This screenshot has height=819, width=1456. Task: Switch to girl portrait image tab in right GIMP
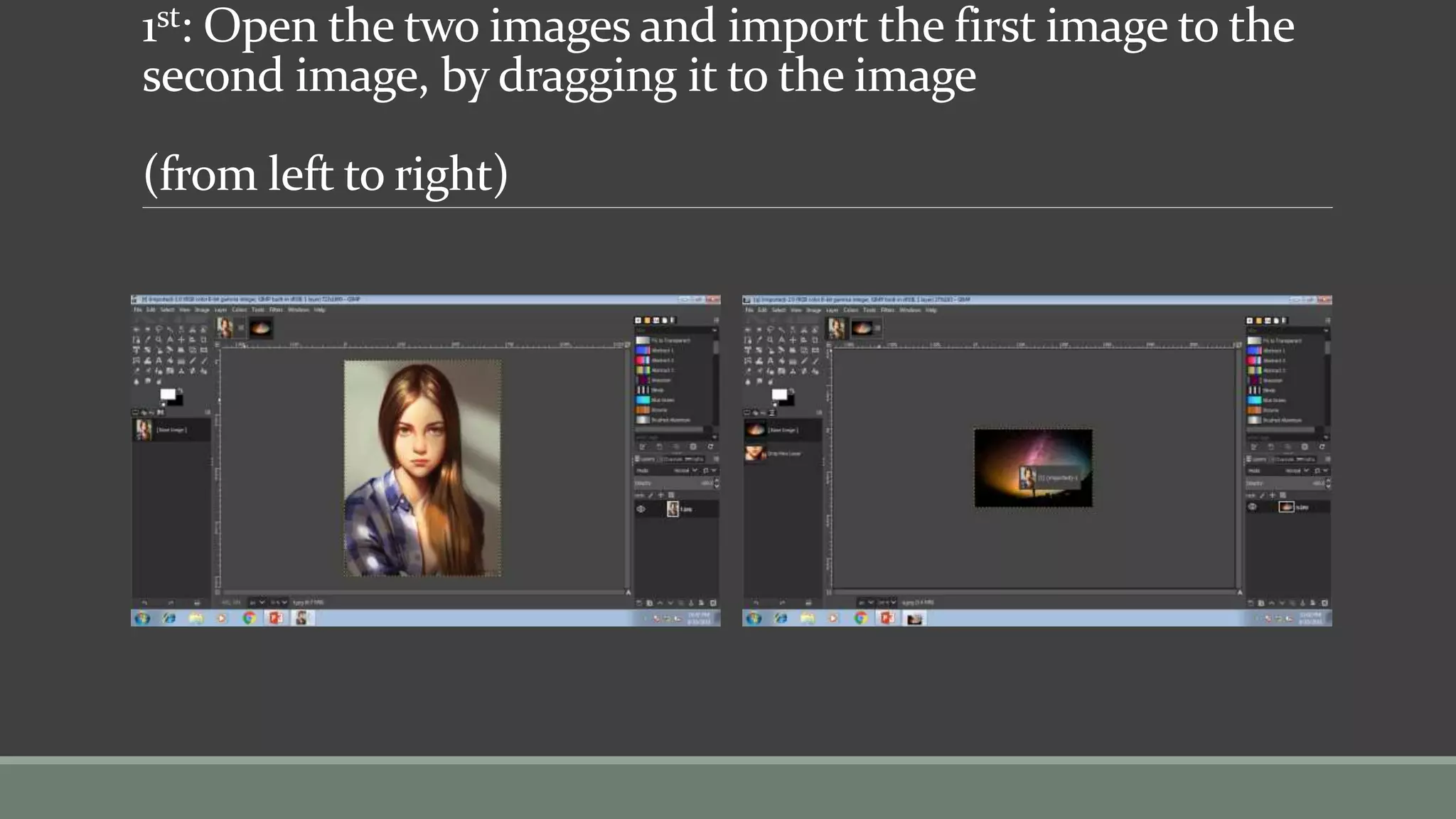(x=837, y=328)
